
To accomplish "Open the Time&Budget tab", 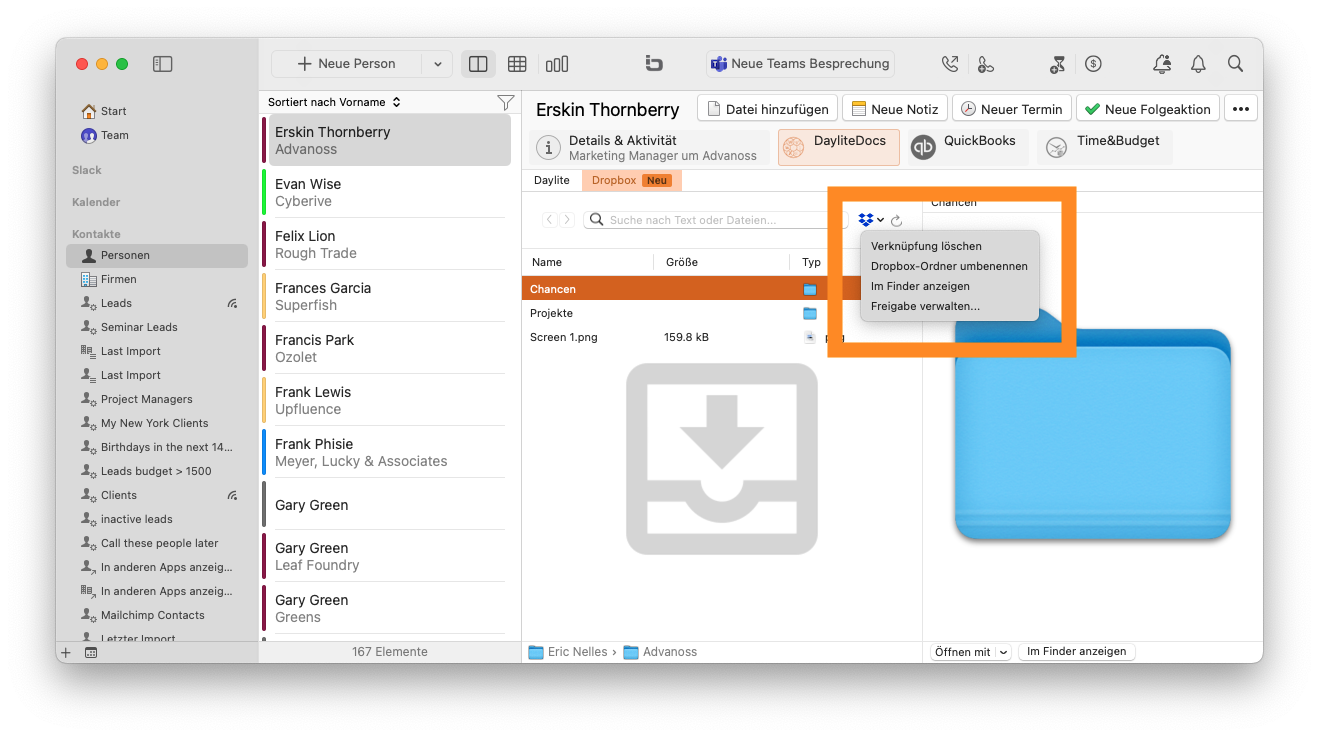I will (1105, 148).
